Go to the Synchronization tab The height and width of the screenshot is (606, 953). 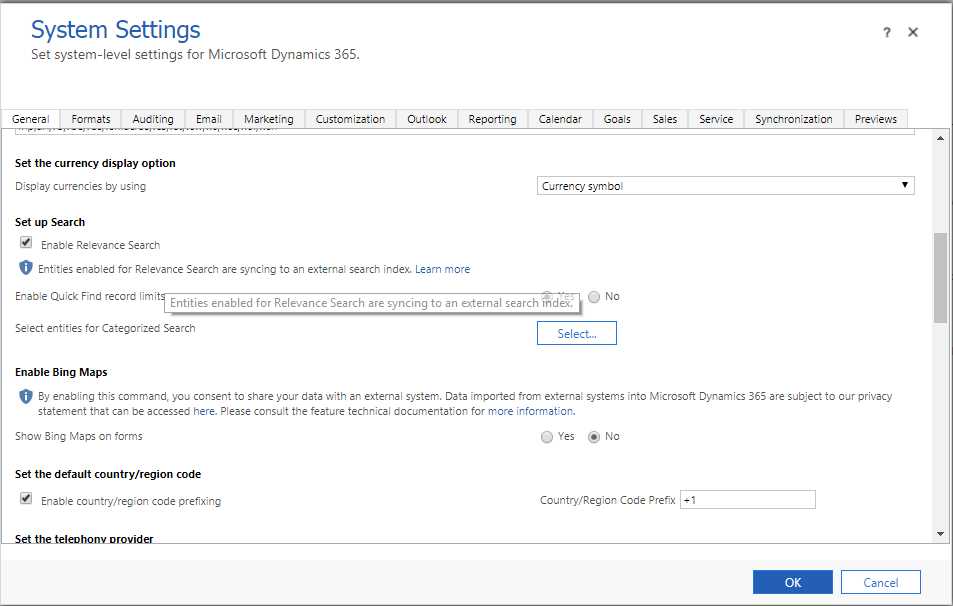793,119
